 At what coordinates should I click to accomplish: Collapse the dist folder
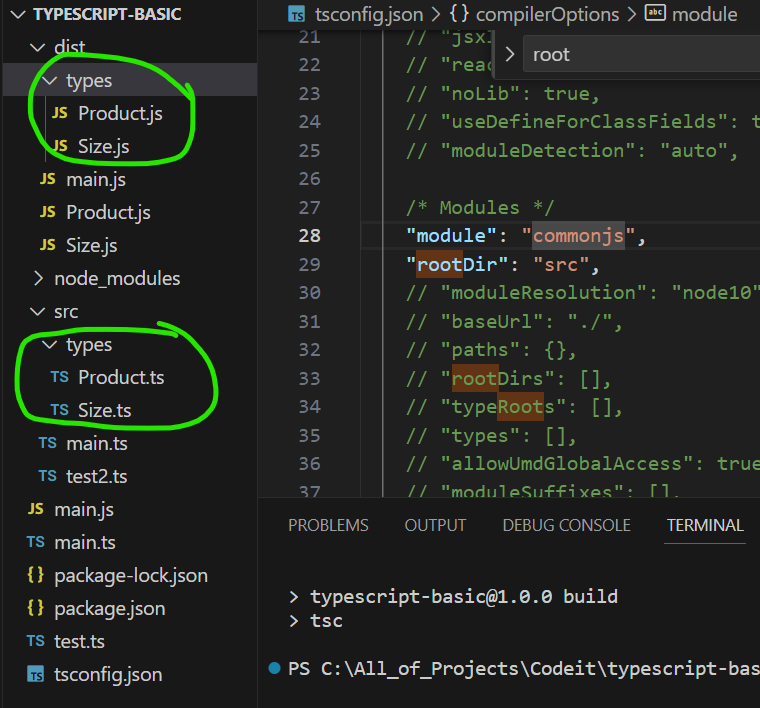(37, 47)
